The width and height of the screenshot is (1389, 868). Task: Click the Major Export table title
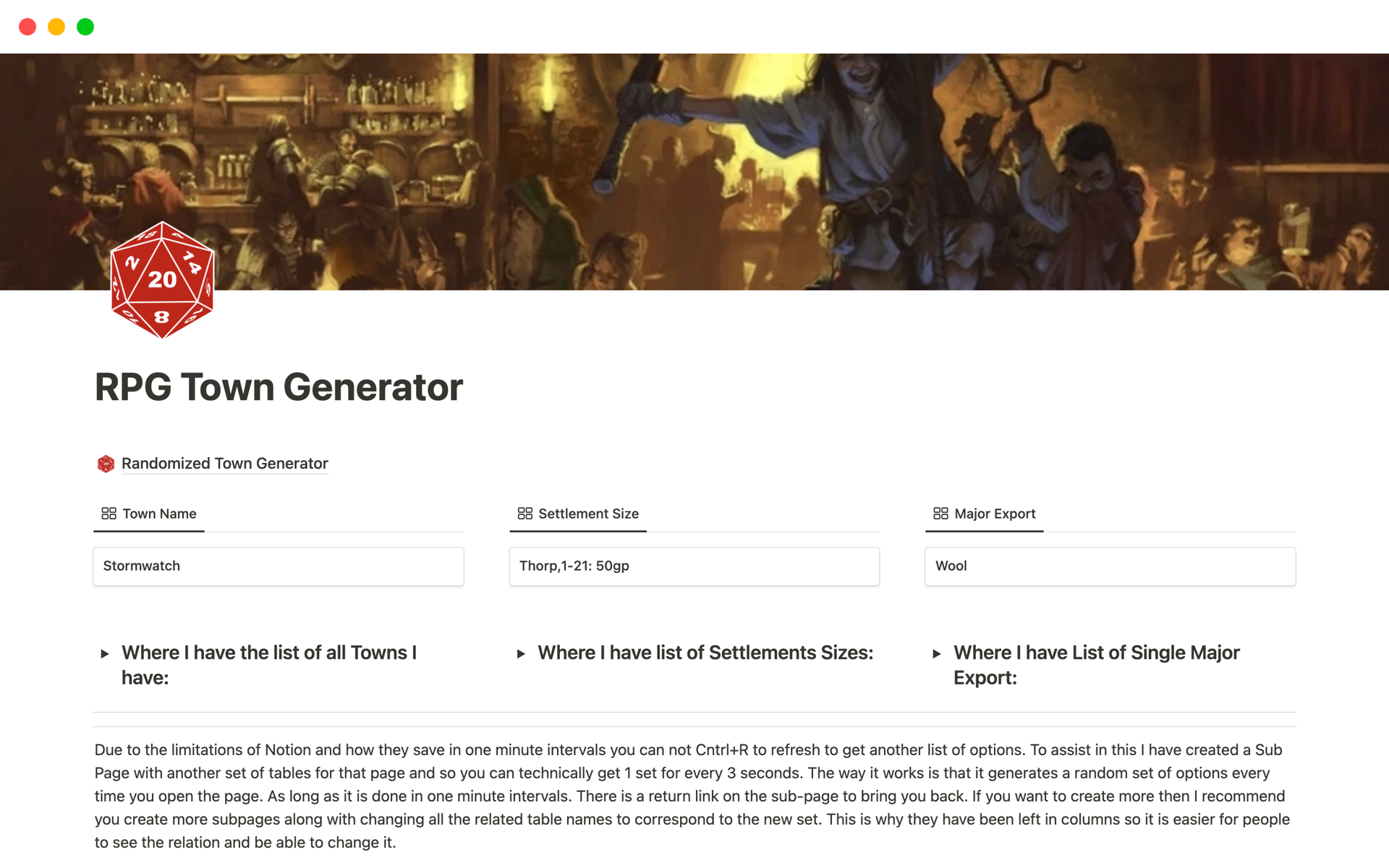994,514
